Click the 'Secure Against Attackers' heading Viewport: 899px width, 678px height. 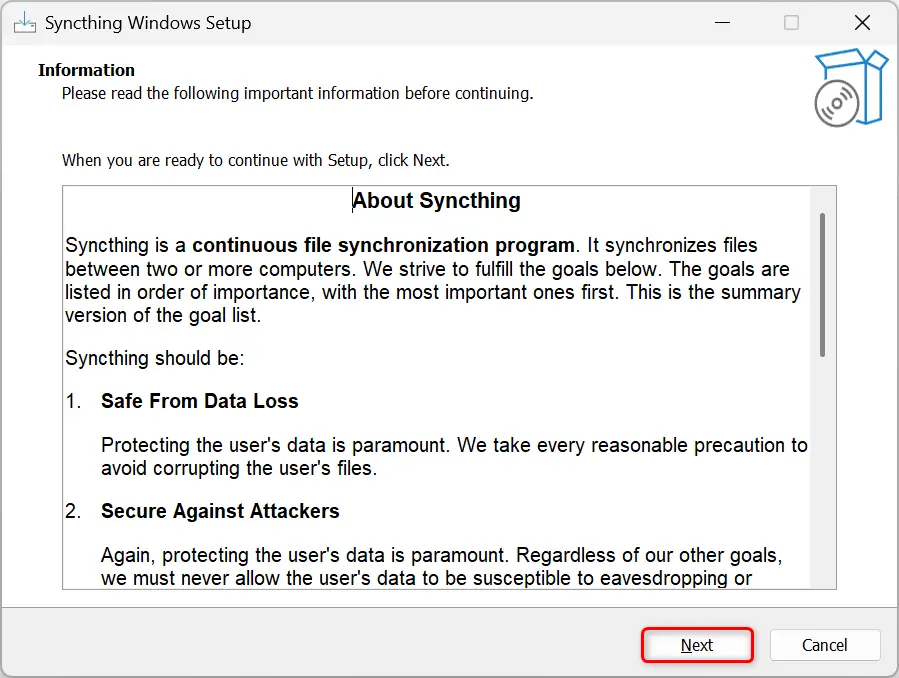tap(220, 511)
